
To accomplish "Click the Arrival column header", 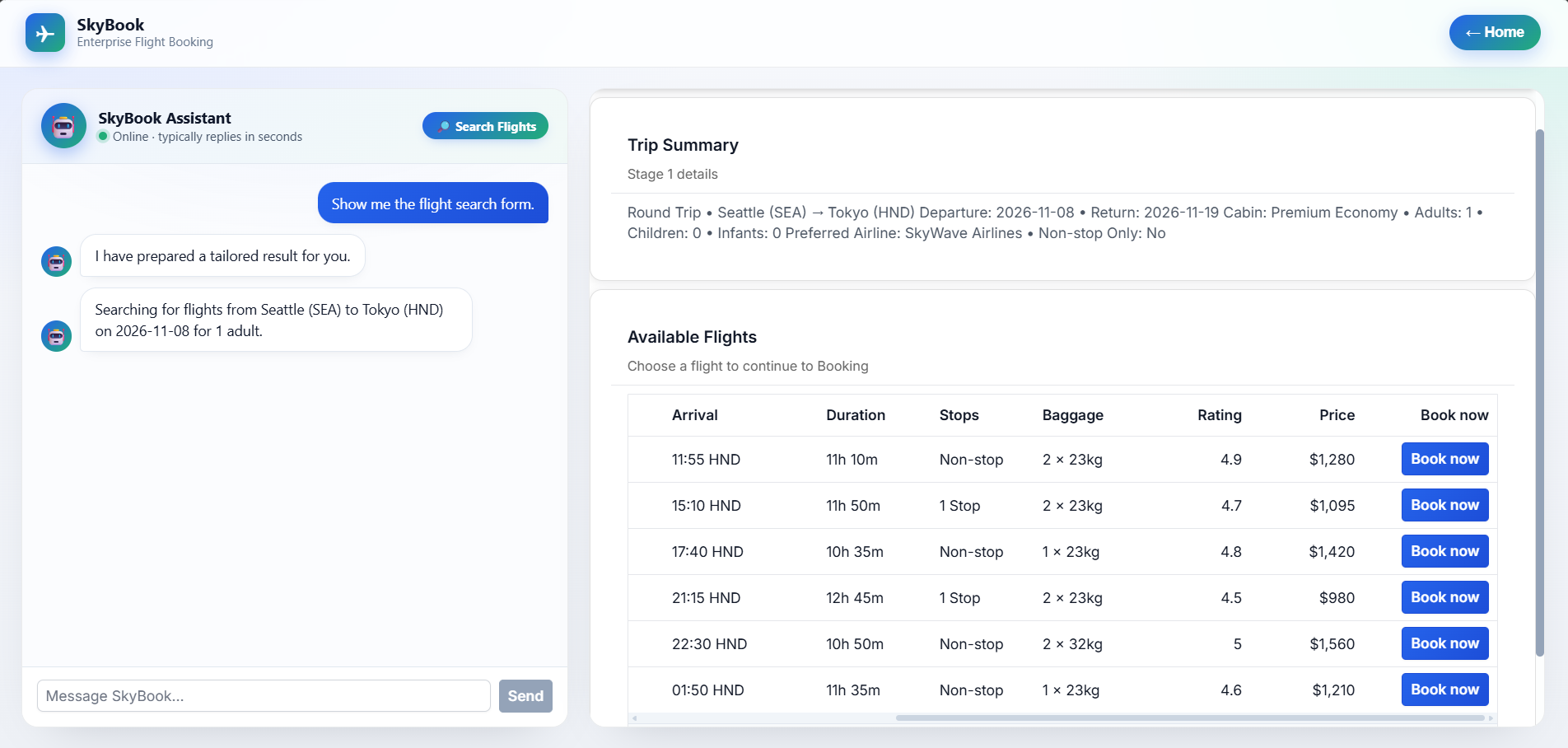I will (694, 415).
